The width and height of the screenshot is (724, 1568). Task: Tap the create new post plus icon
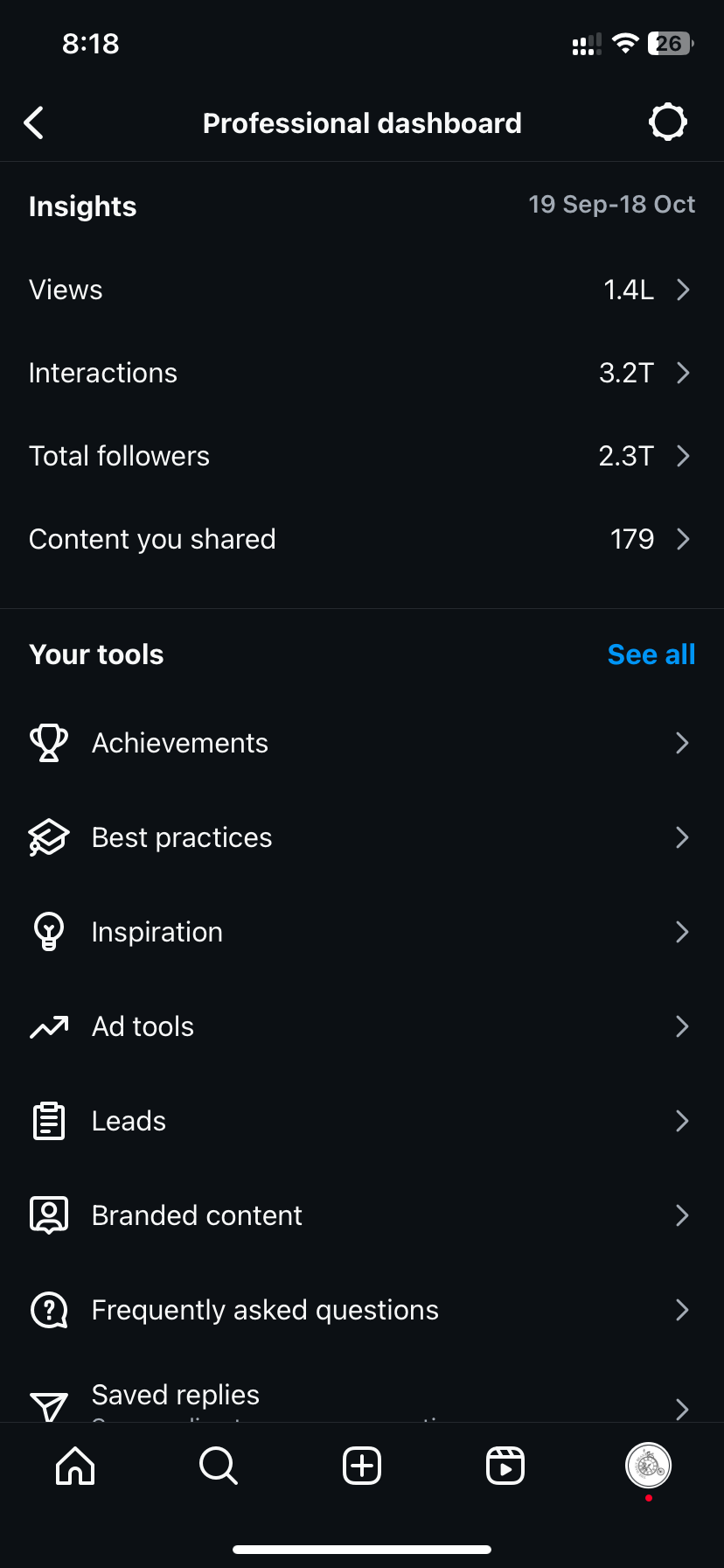[362, 1466]
